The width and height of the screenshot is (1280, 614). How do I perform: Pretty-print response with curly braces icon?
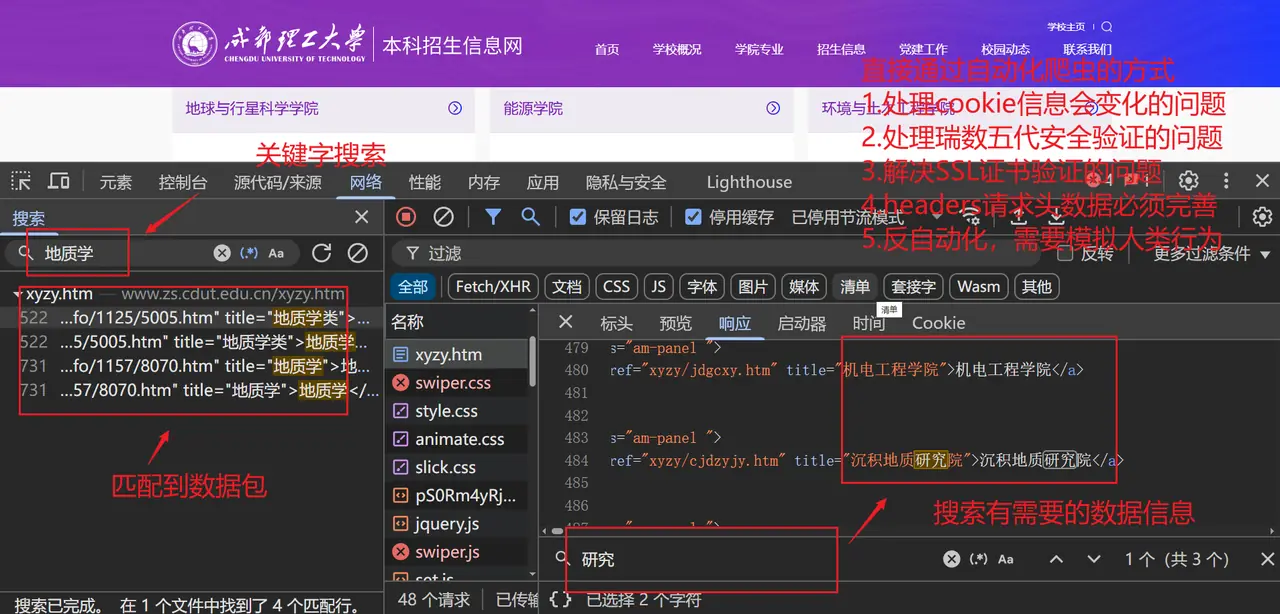[x=561, y=600]
